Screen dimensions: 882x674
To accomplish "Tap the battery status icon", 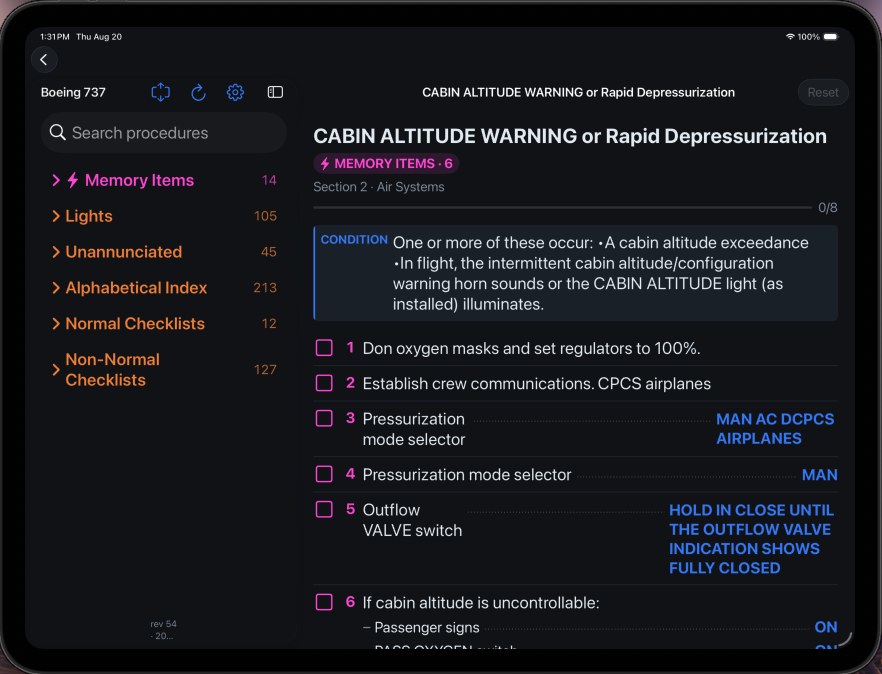I will 831,37.
